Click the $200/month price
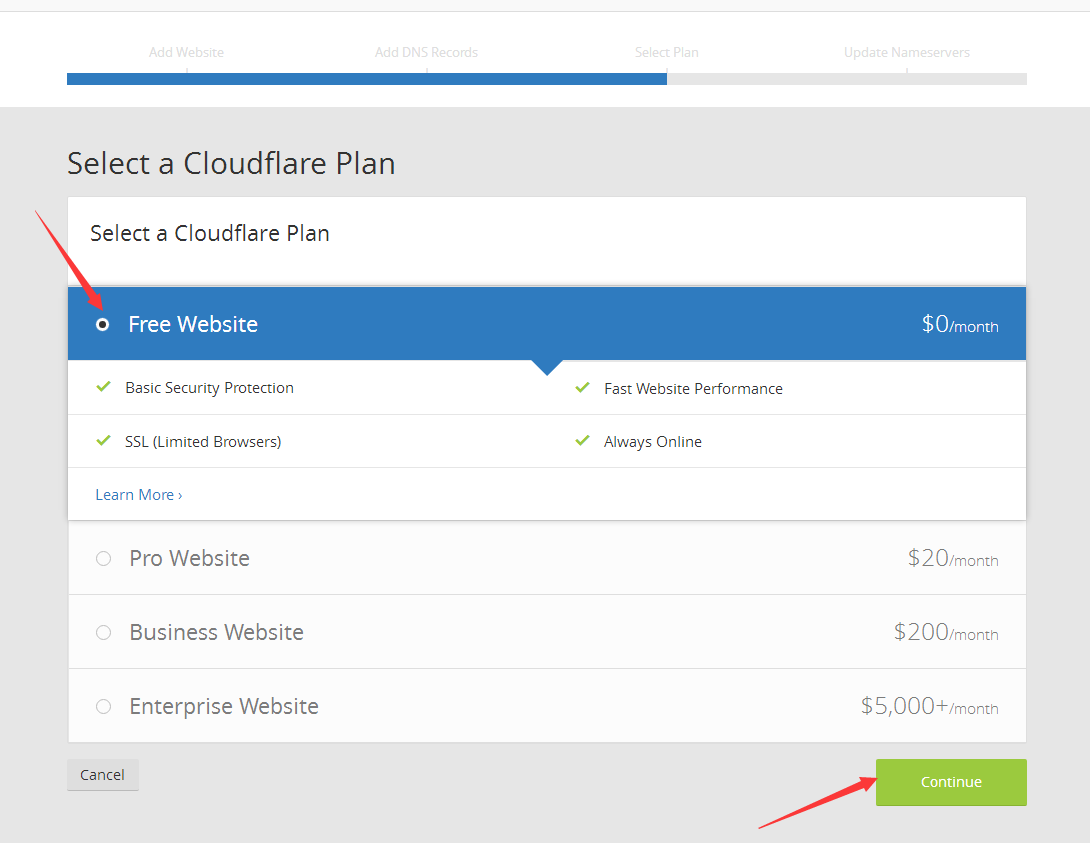 pos(946,632)
